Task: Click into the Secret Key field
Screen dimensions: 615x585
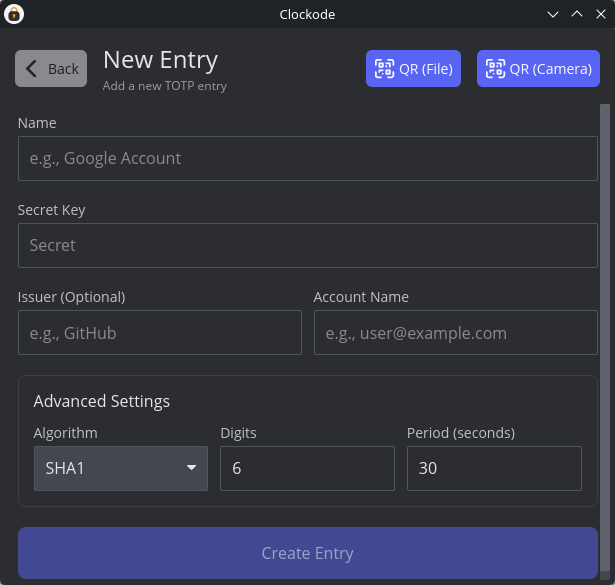Action: (308, 245)
